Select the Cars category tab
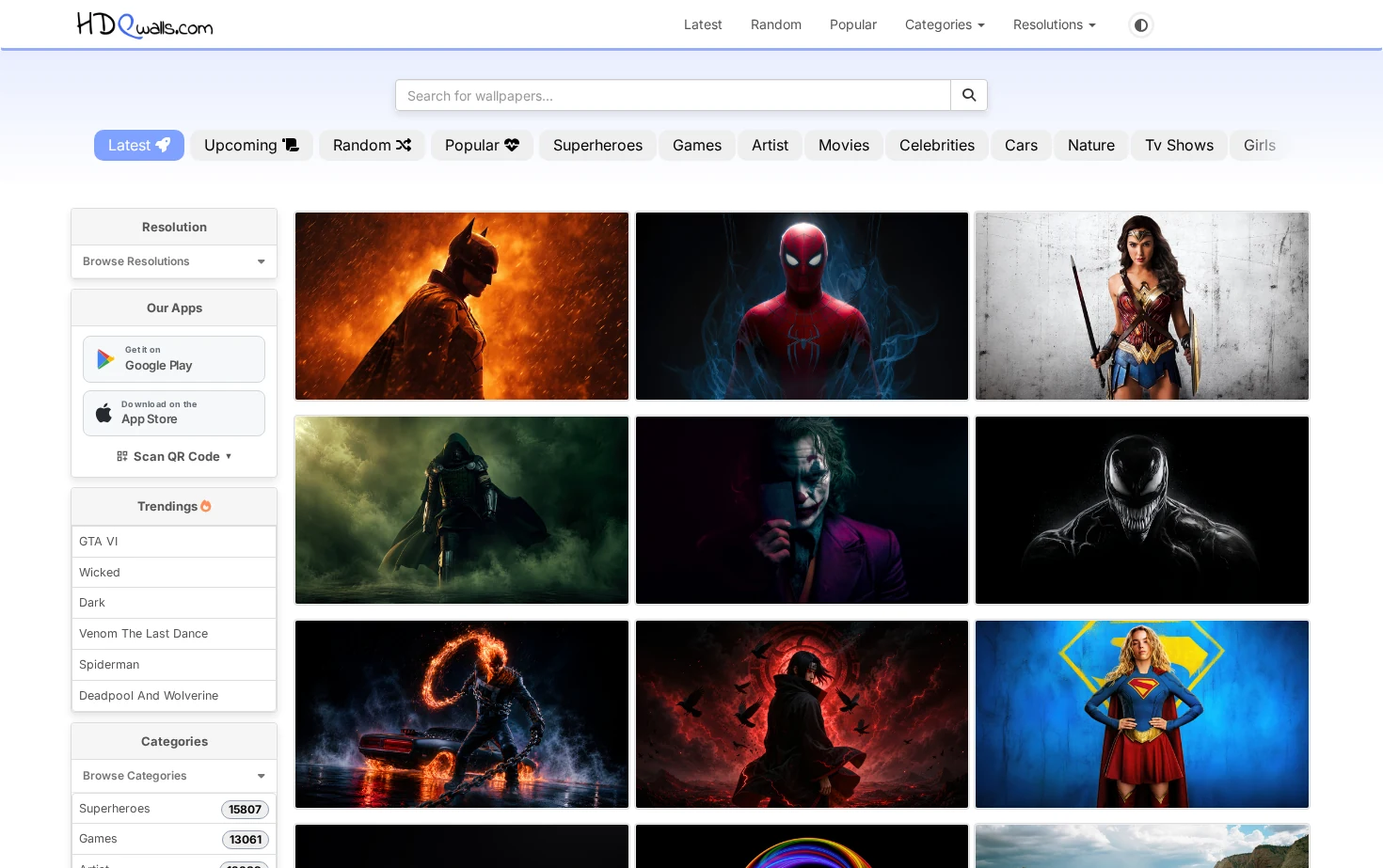This screenshot has width=1383, height=868. [x=1021, y=145]
